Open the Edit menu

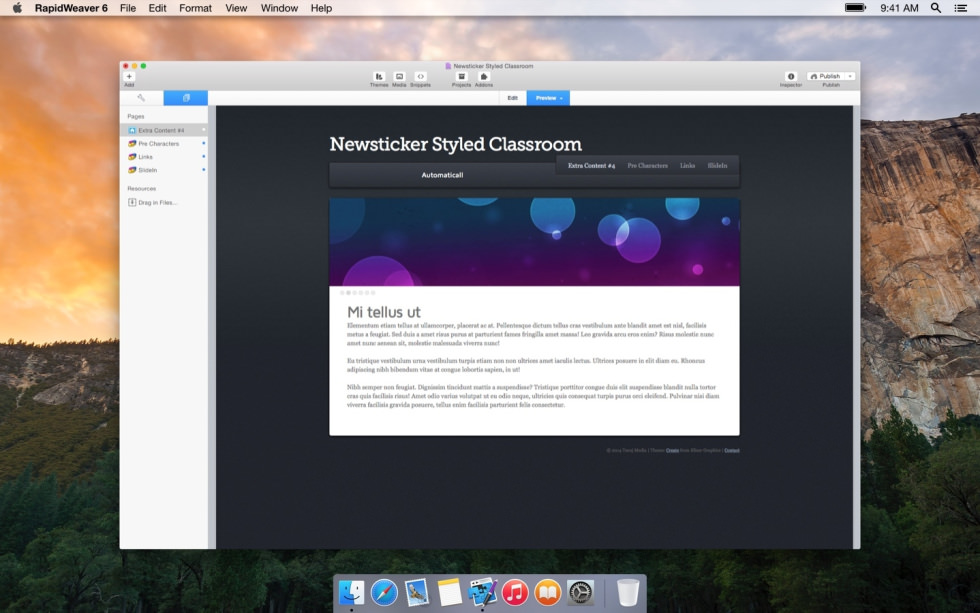point(158,8)
